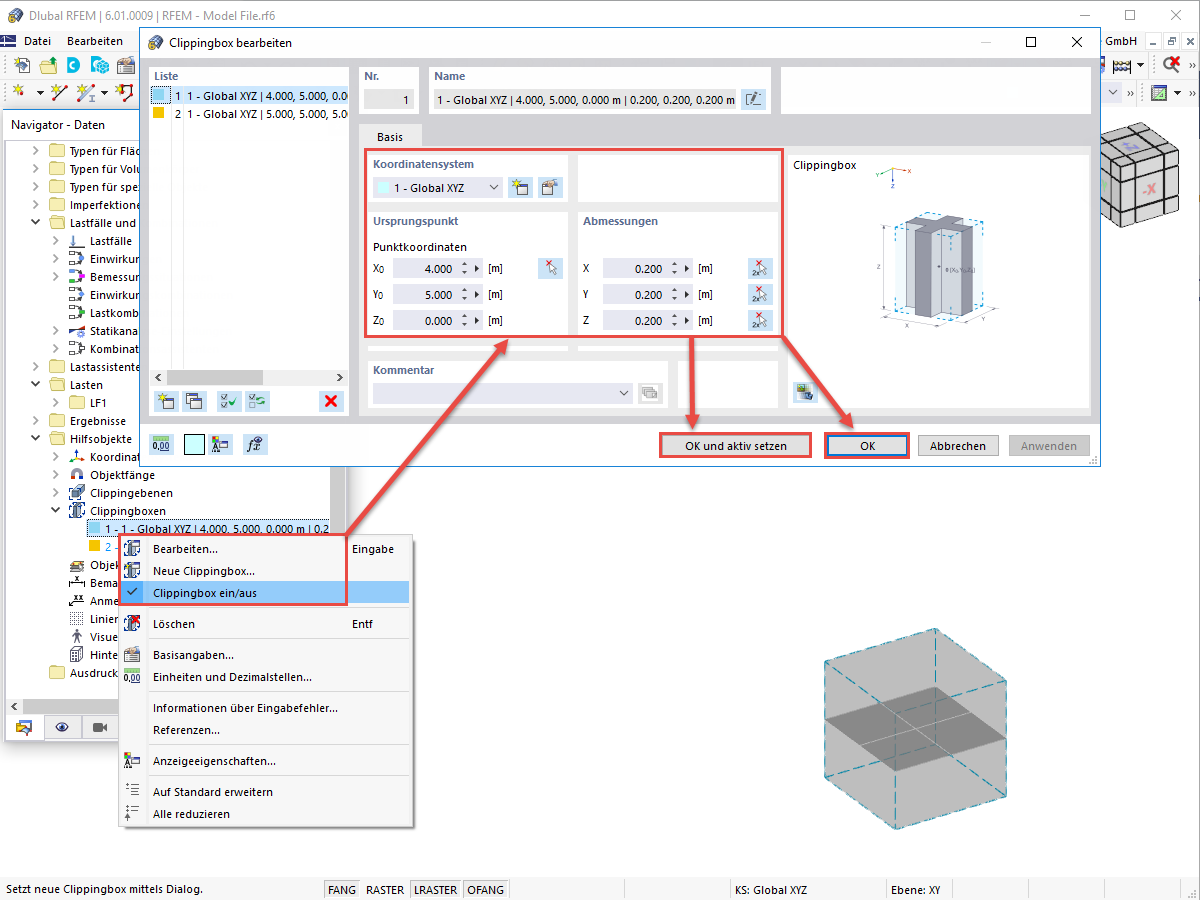Screen dimensions: 1200x900
Task: Pick origin point graphically icon beside X0
Action: point(550,268)
